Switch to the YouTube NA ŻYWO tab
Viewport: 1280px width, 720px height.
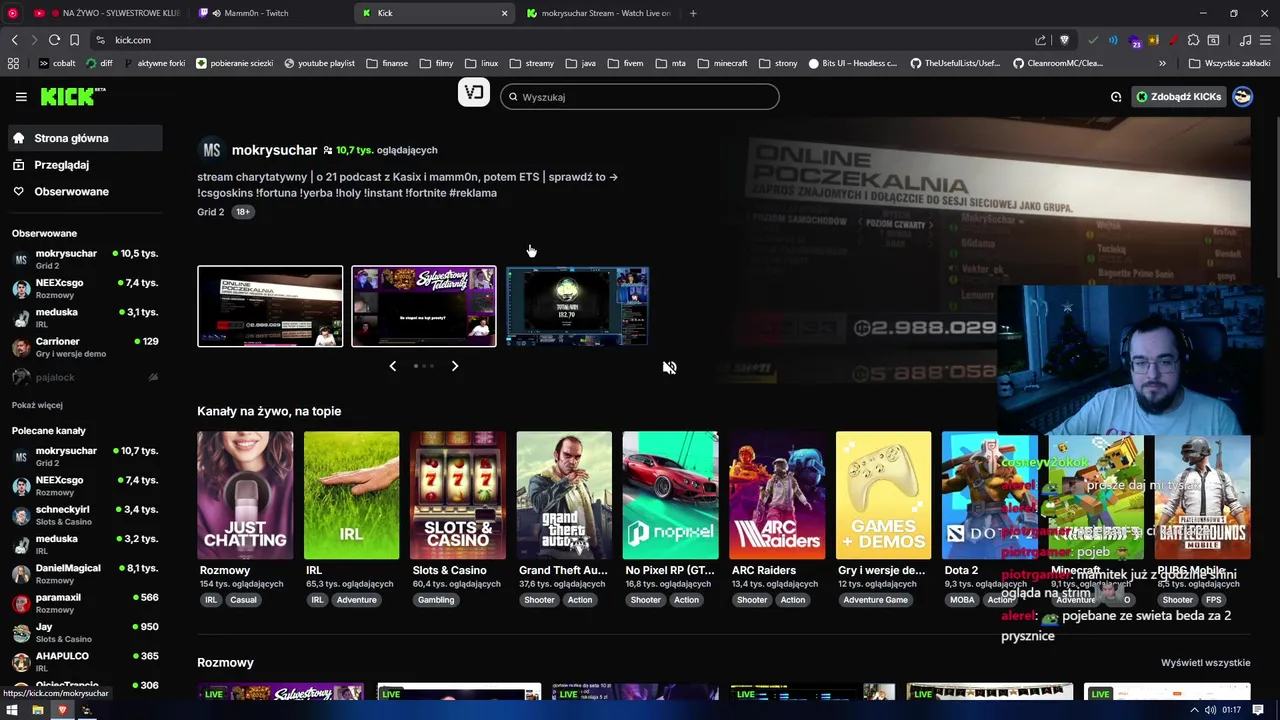[x=107, y=13]
